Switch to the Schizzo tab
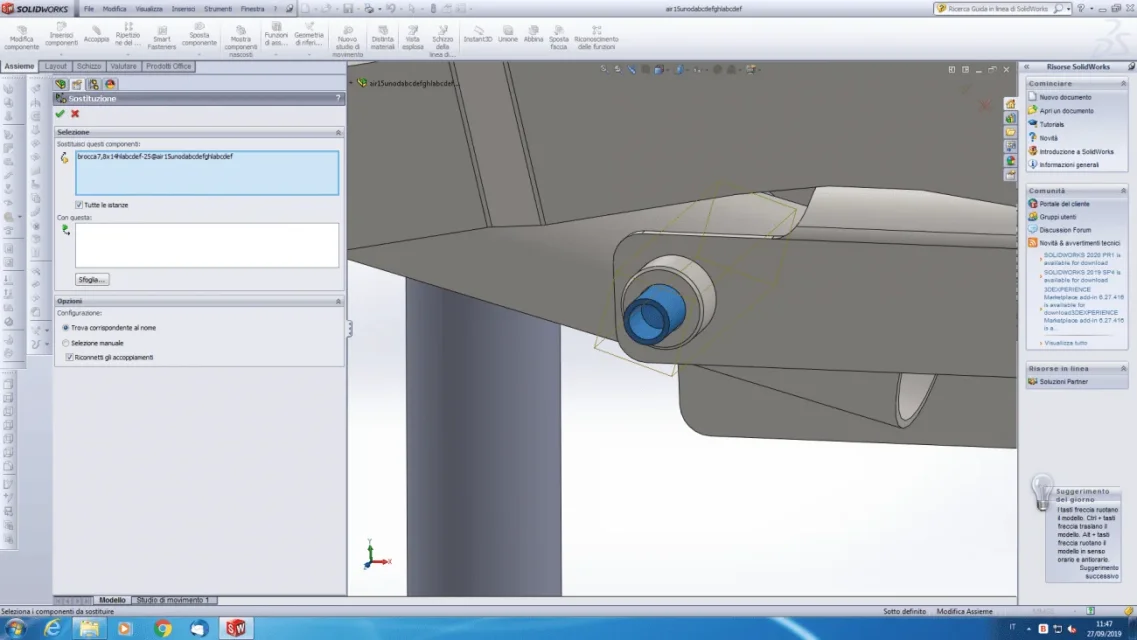Screen dimensions: 1137x640 coord(89,66)
